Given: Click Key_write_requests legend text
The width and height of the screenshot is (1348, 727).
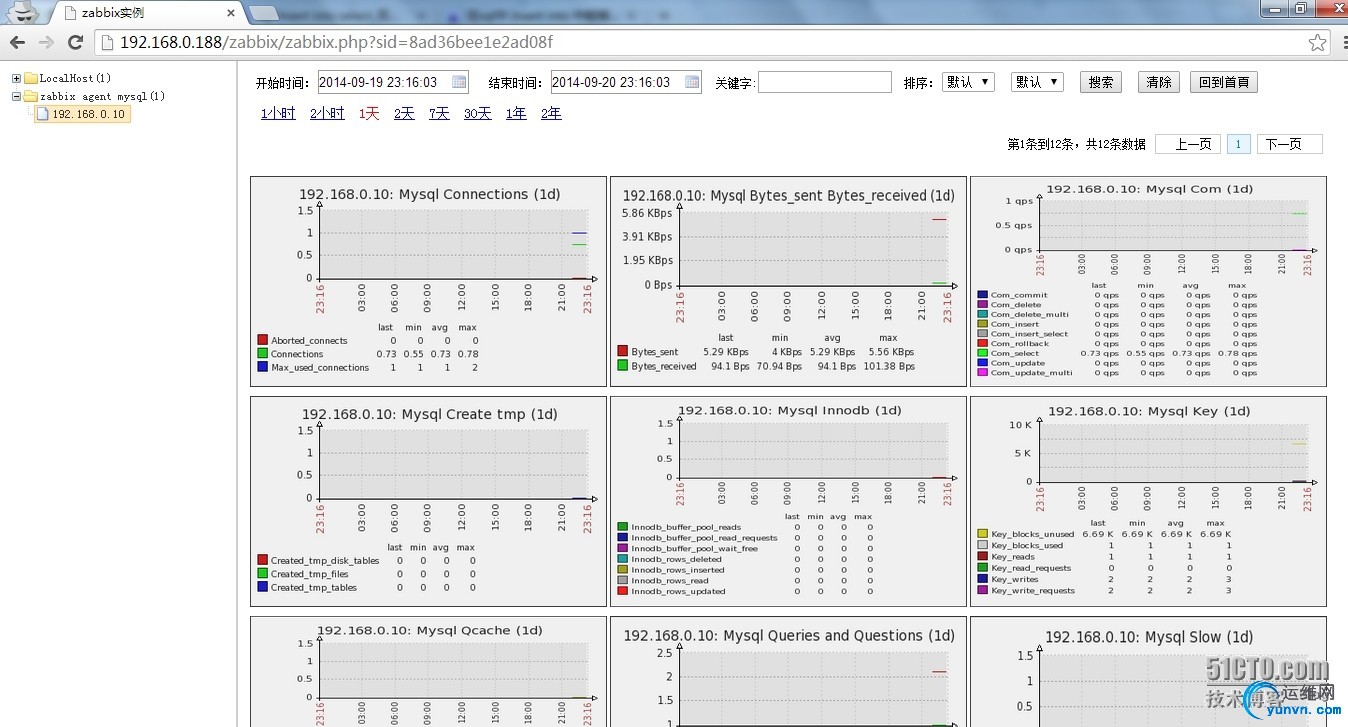Looking at the screenshot, I should pos(1033,590).
